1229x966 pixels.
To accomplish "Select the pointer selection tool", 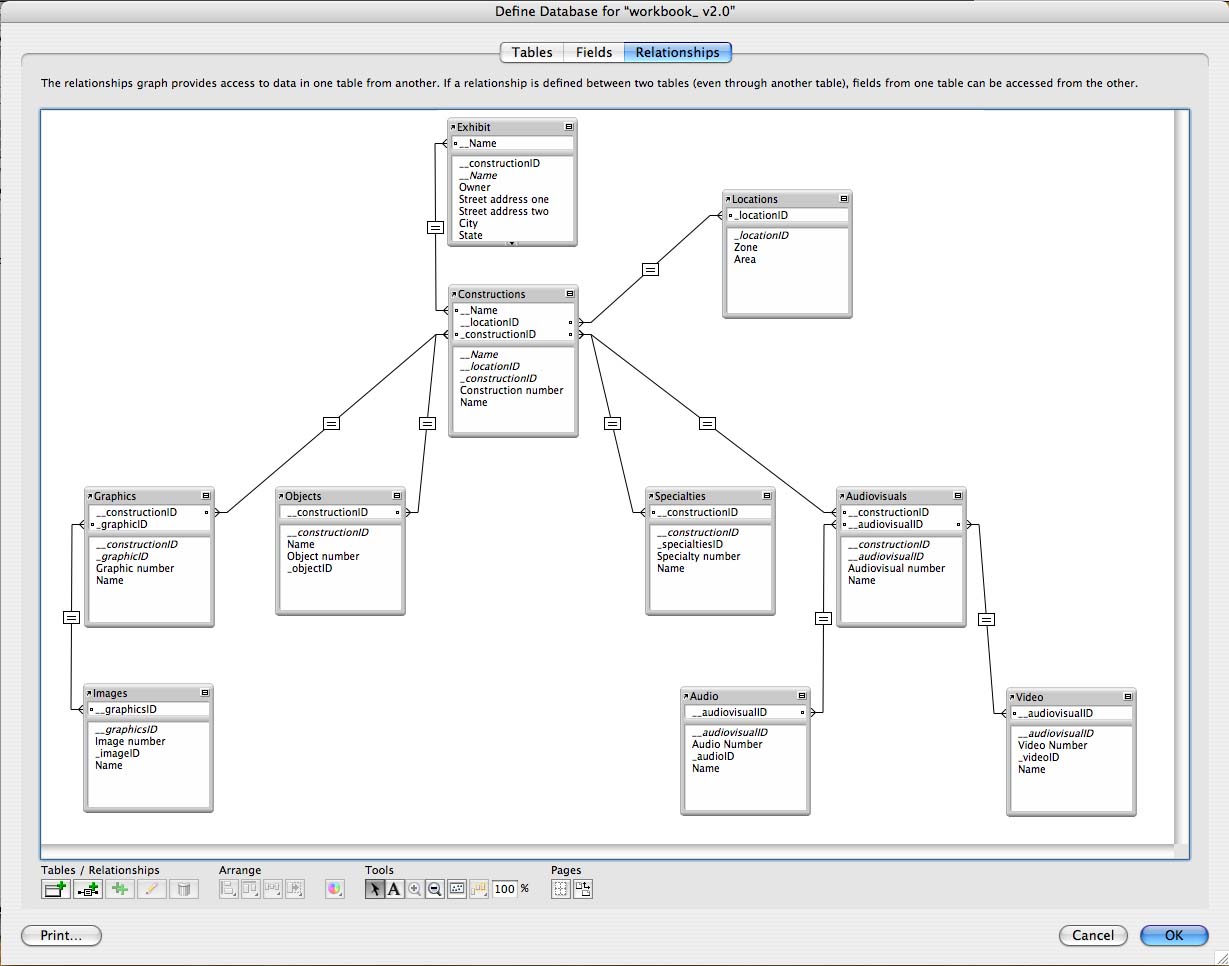I will click(375, 889).
